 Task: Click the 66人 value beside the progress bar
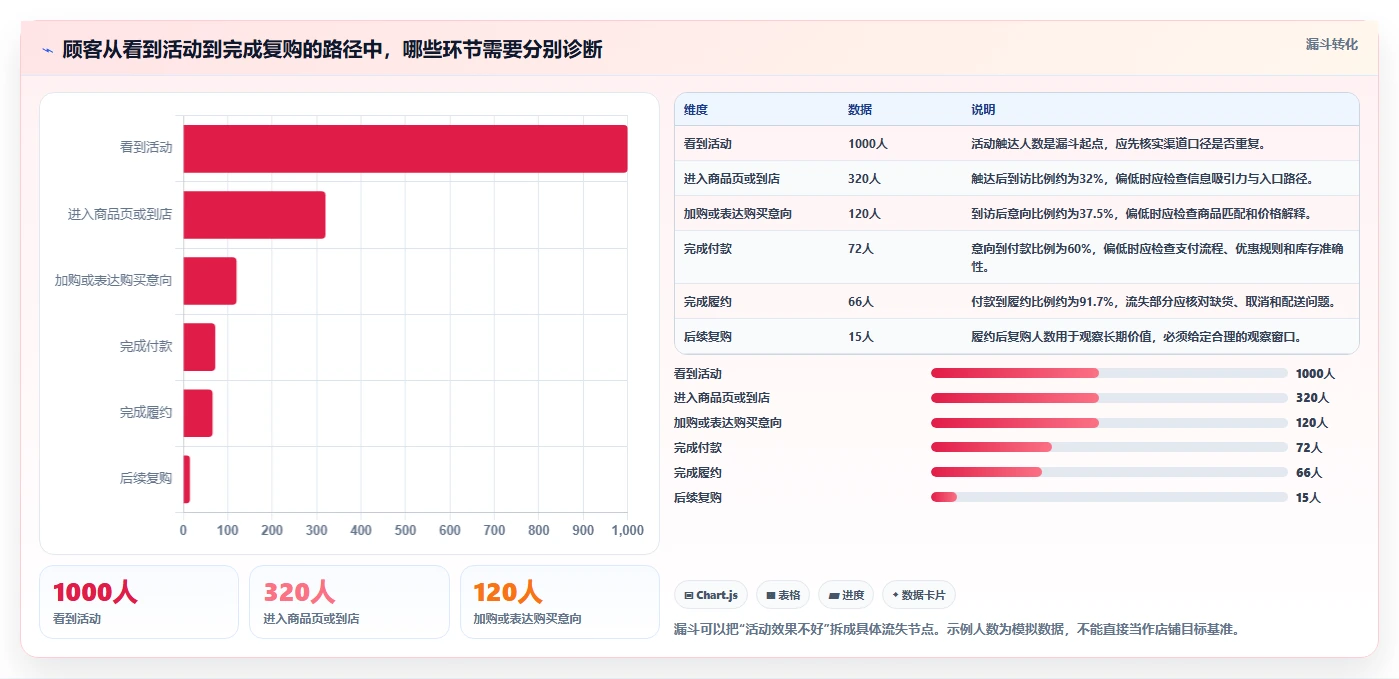click(x=1309, y=473)
